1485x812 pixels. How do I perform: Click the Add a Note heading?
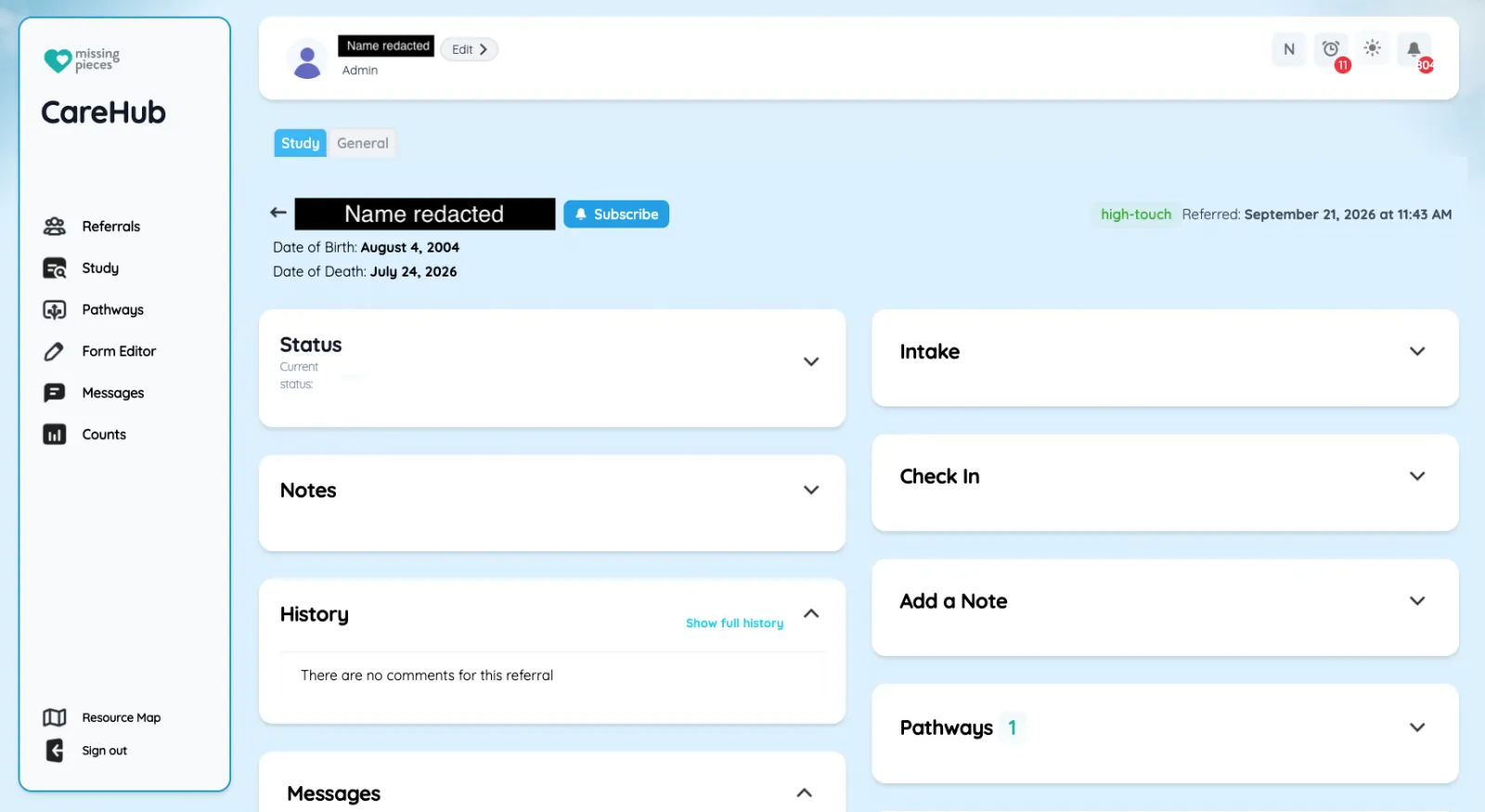point(953,601)
